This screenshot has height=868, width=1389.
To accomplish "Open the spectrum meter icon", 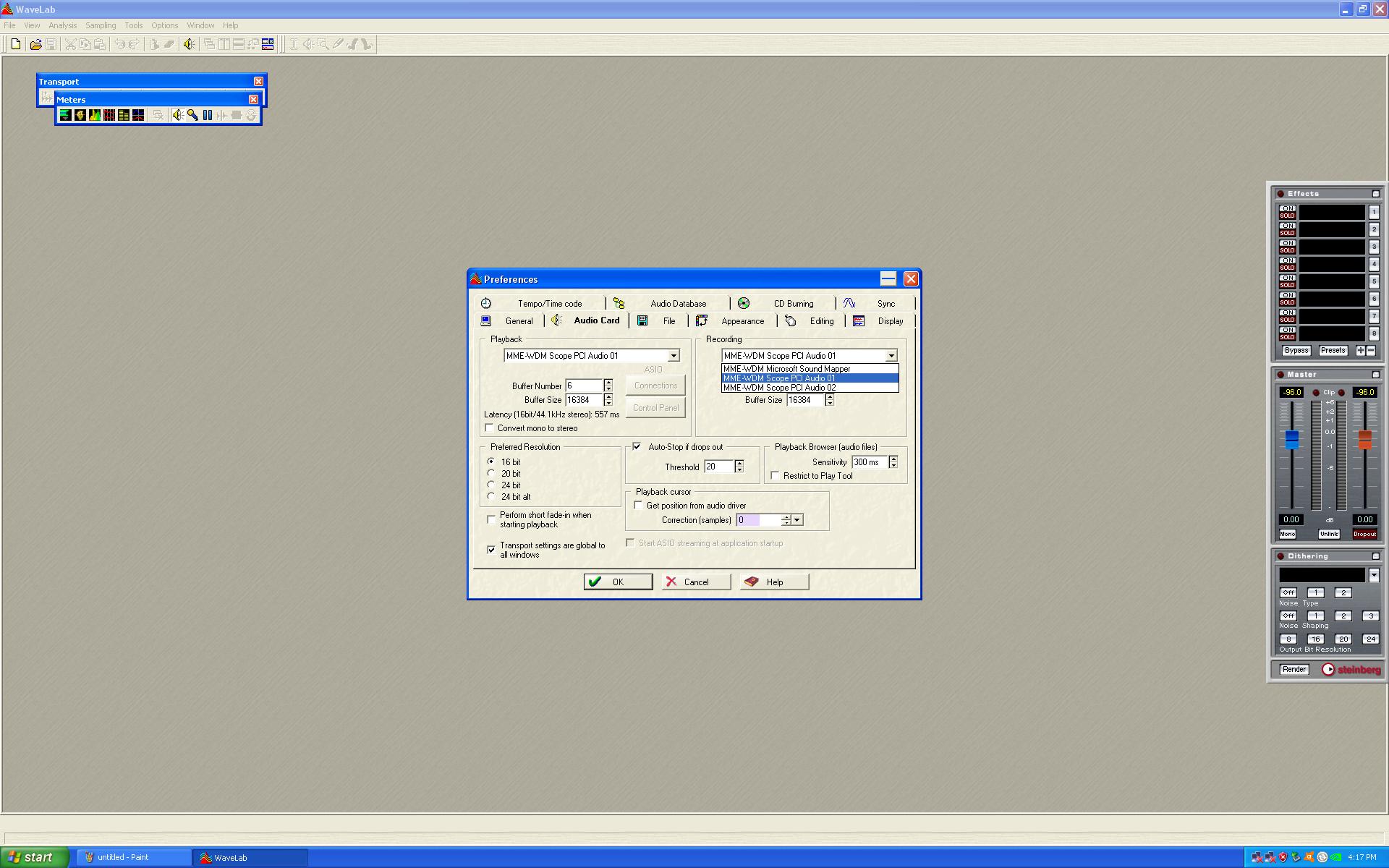I will (x=94, y=115).
